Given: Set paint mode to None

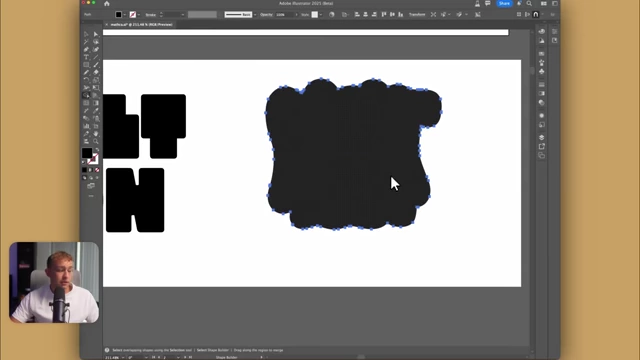Looking at the screenshot, I should click(97, 170).
